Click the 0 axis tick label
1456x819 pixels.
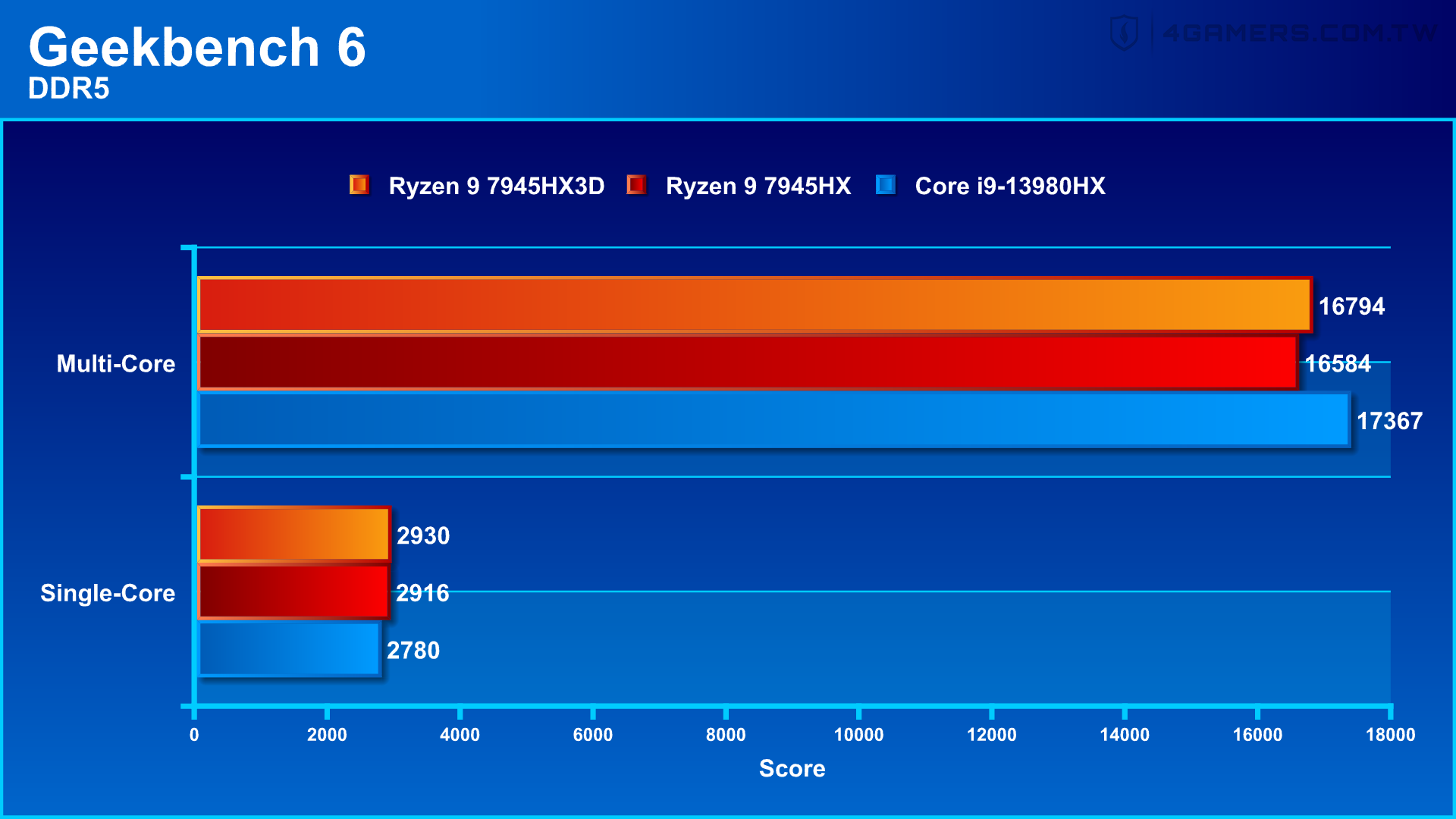tap(194, 735)
